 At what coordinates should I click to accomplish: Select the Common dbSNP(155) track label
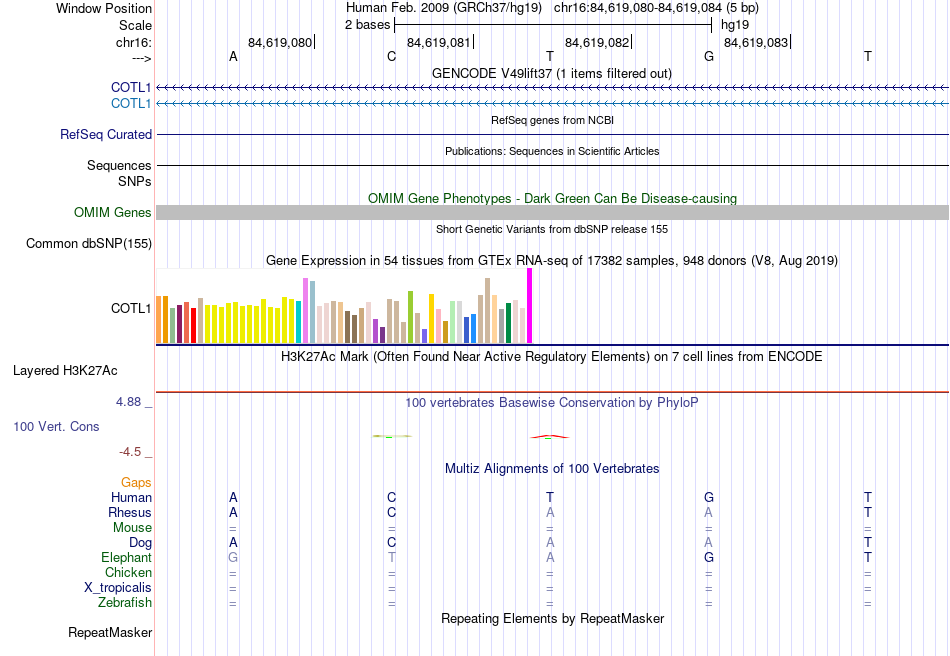88,244
